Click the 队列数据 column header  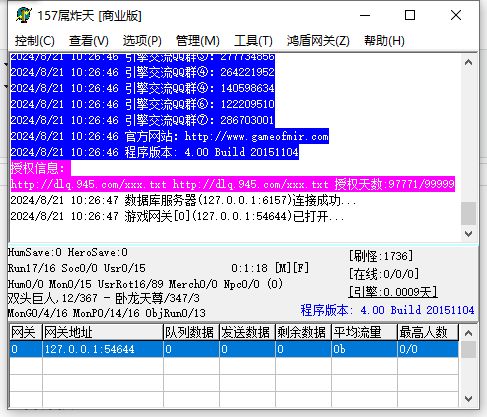click(x=191, y=332)
